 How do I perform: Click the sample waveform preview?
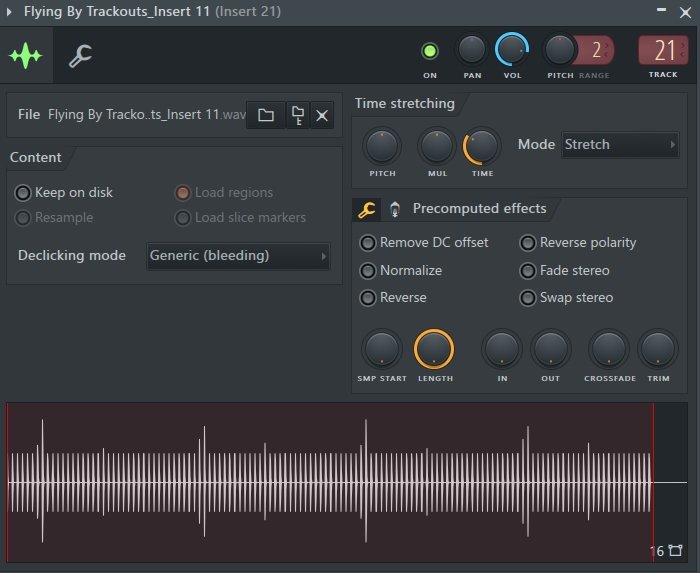346,482
